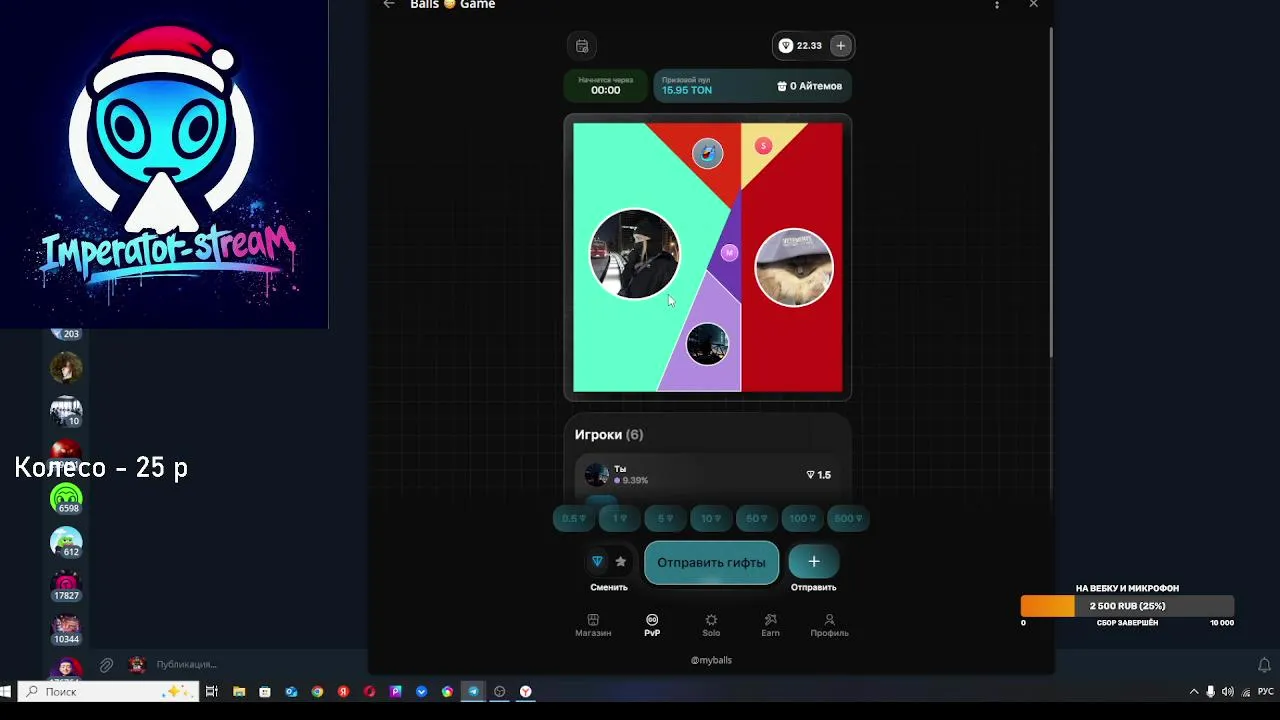Click the volume speaker icon in tray

(1227, 691)
